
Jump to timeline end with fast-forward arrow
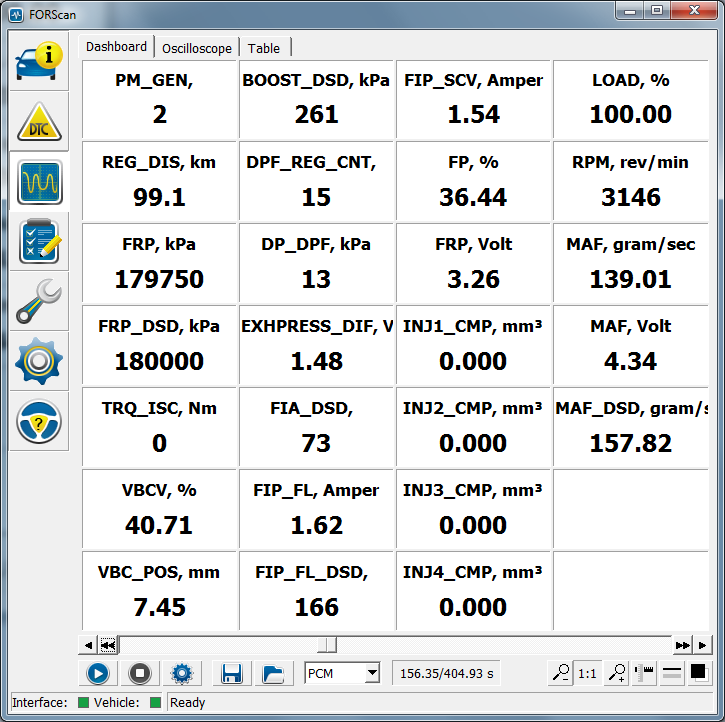(683, 645)
